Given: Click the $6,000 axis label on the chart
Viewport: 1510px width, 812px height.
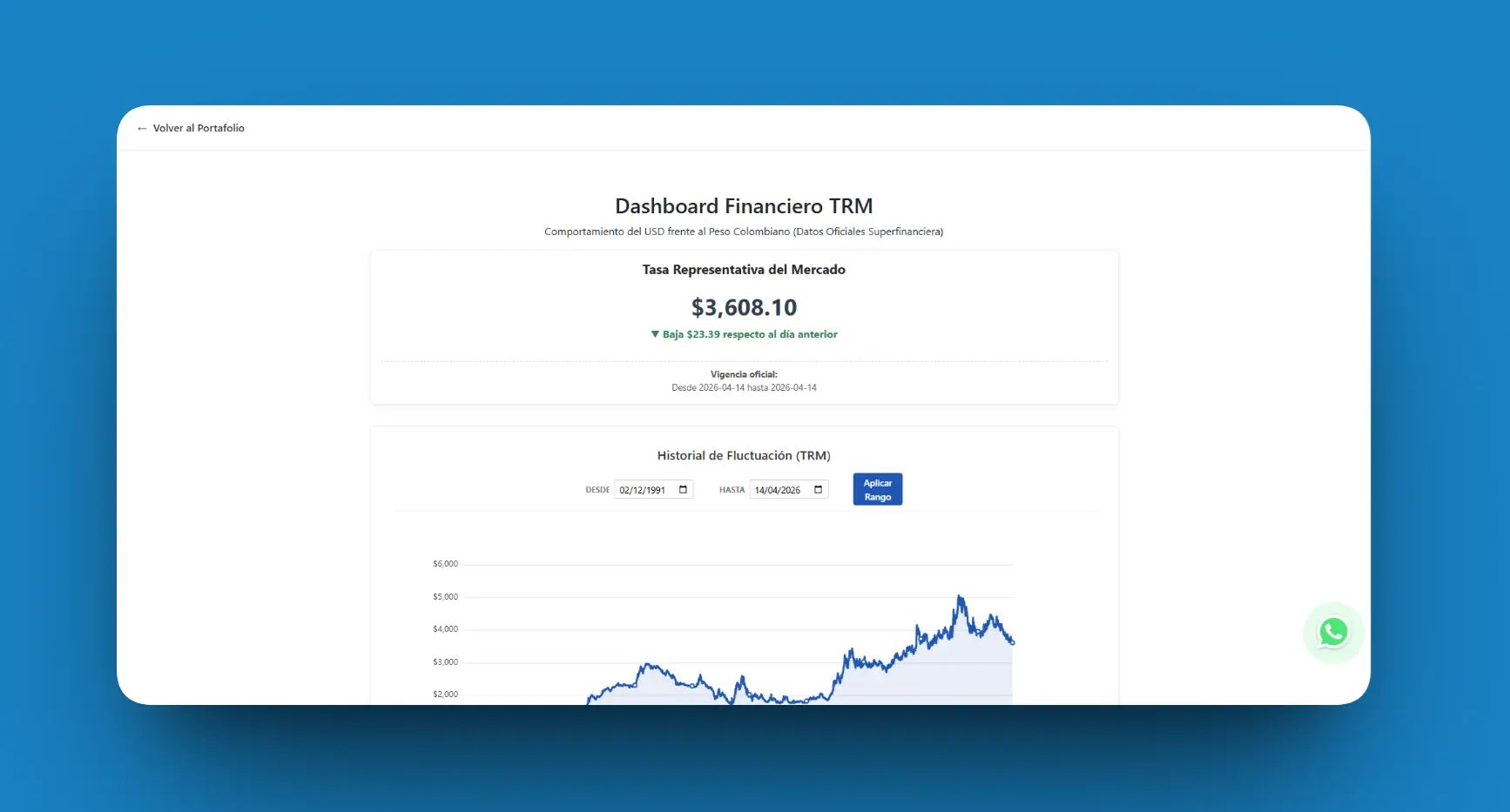Looking at the screenshot, I should (x=444, y=563).
